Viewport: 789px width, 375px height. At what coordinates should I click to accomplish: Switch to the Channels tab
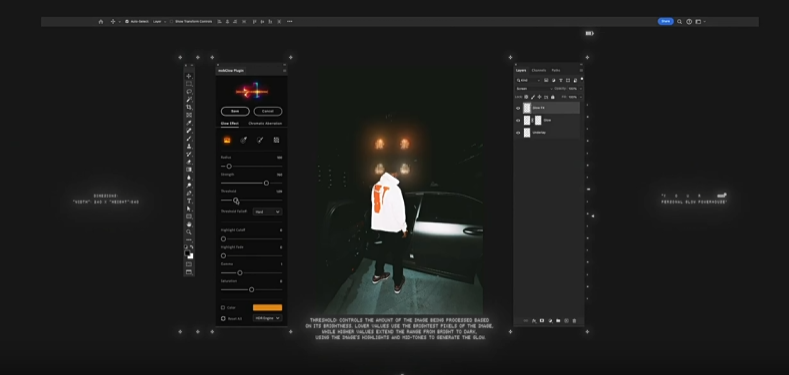[538, 70]
